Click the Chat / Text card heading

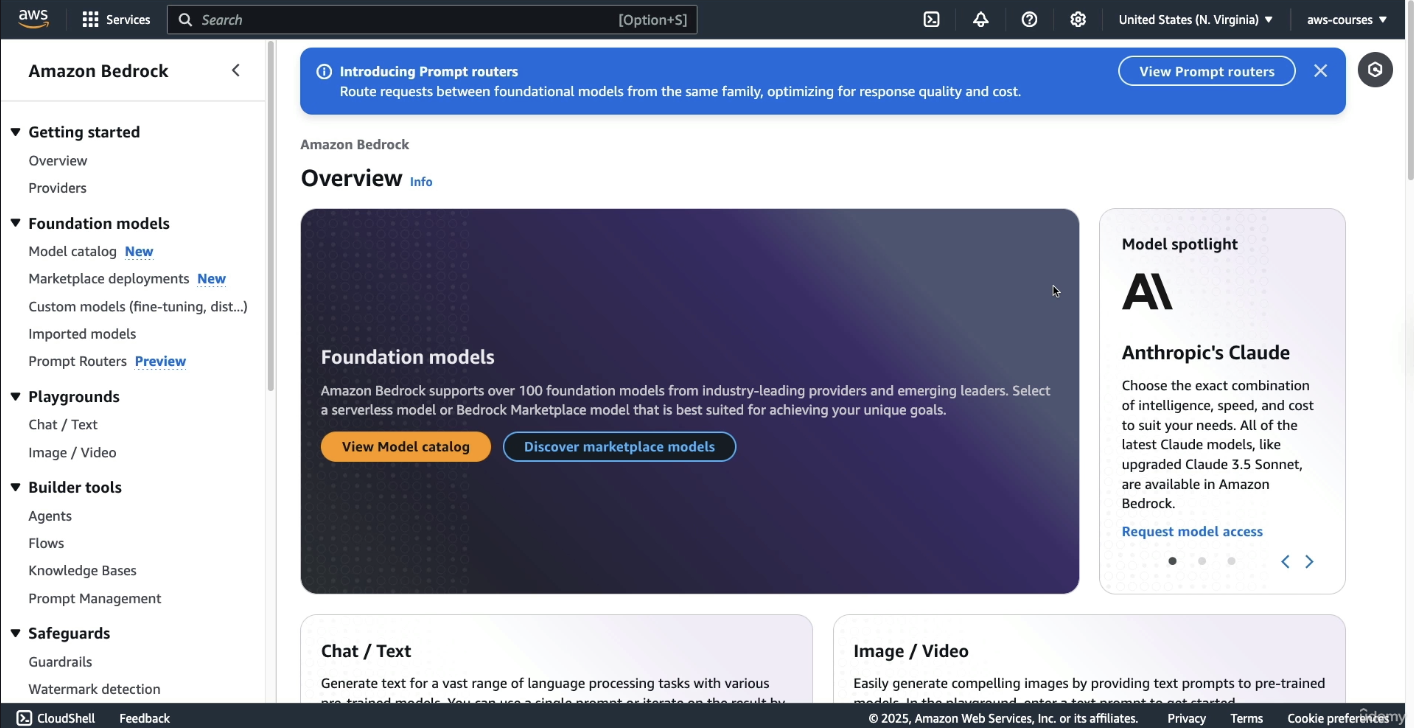(x=366, y=651)
